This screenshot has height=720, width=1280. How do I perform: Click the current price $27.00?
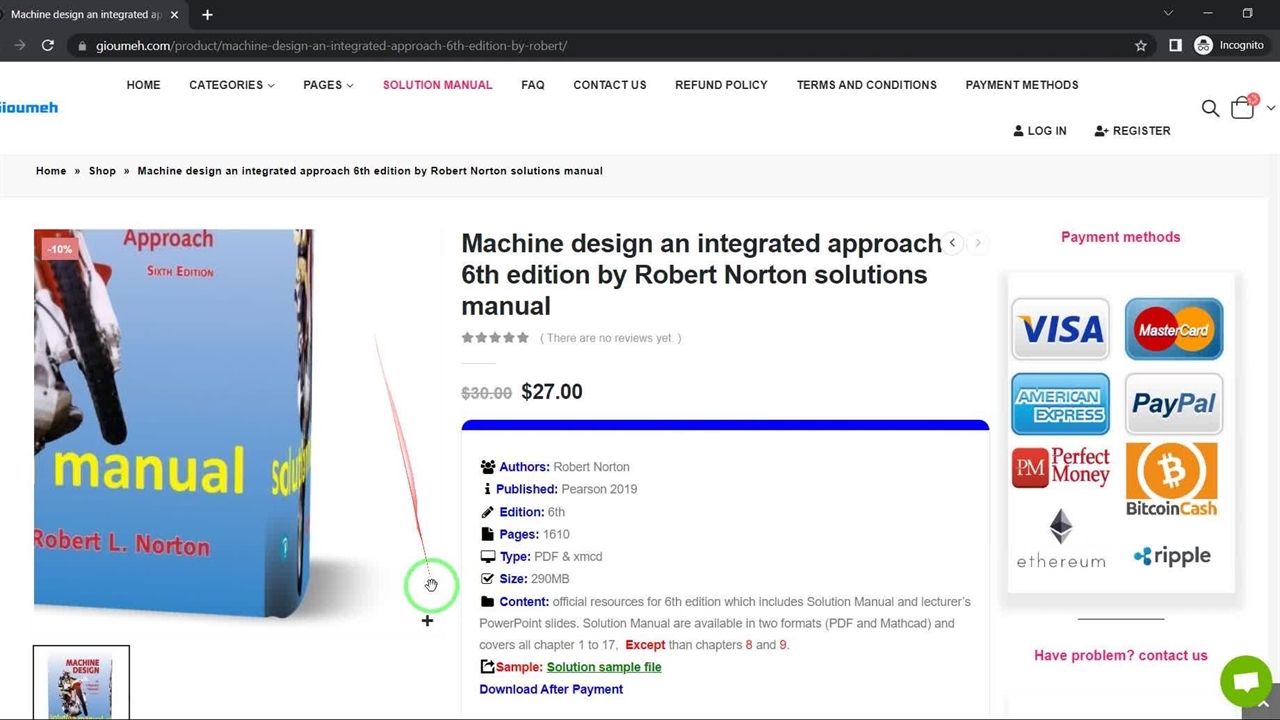pyautogui.click(x=552, y=392)
